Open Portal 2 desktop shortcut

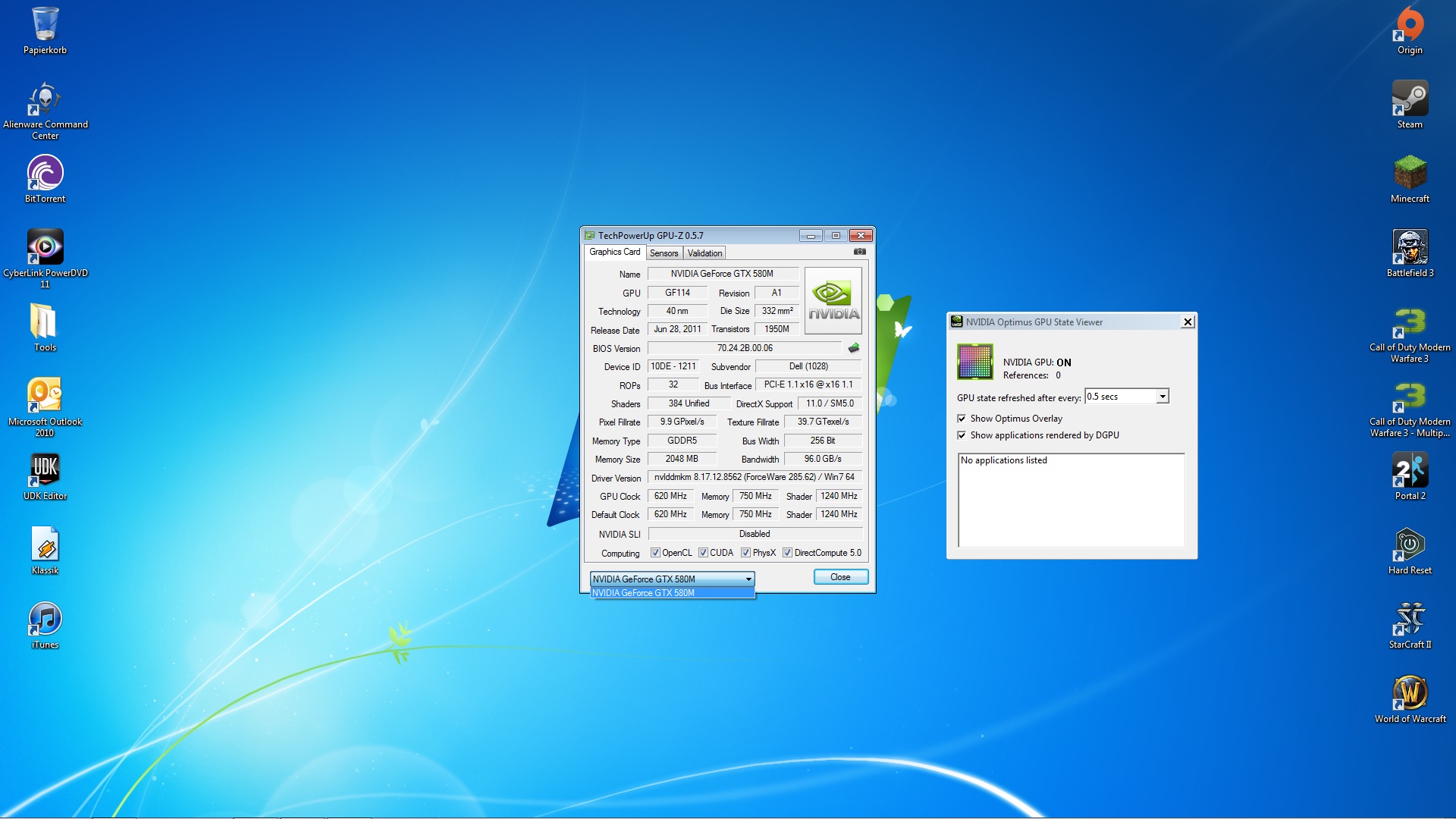click(1410, 476)
